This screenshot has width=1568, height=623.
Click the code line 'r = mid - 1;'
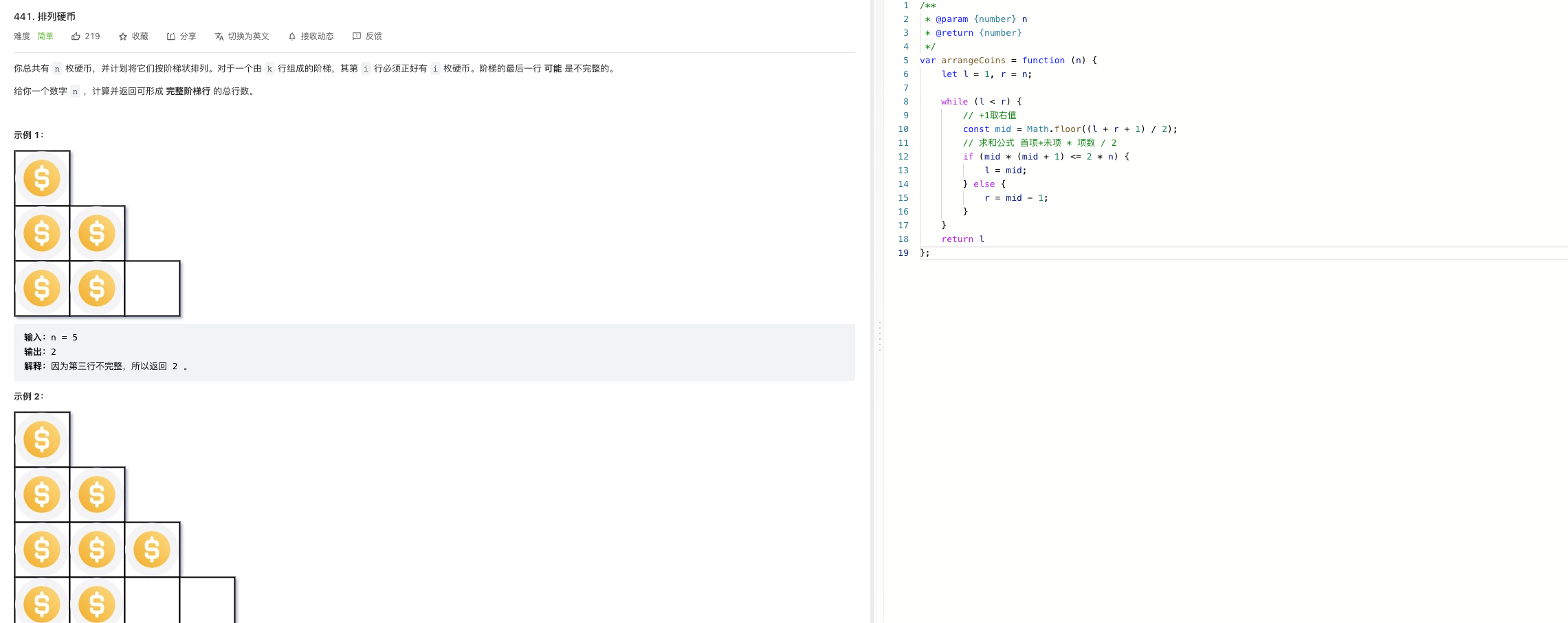click(x=1016, y=198)
